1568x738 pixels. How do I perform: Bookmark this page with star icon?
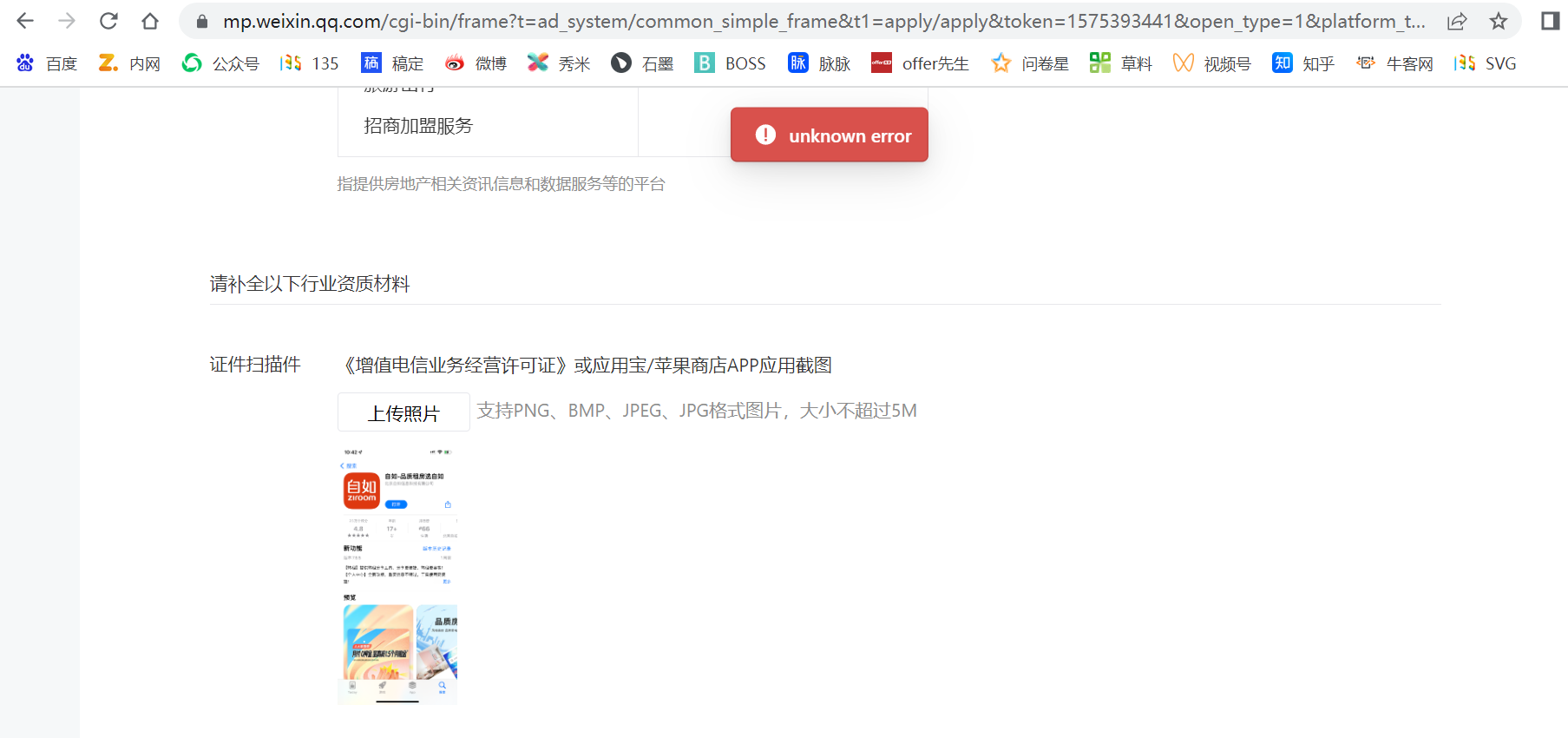[1499, 22]
